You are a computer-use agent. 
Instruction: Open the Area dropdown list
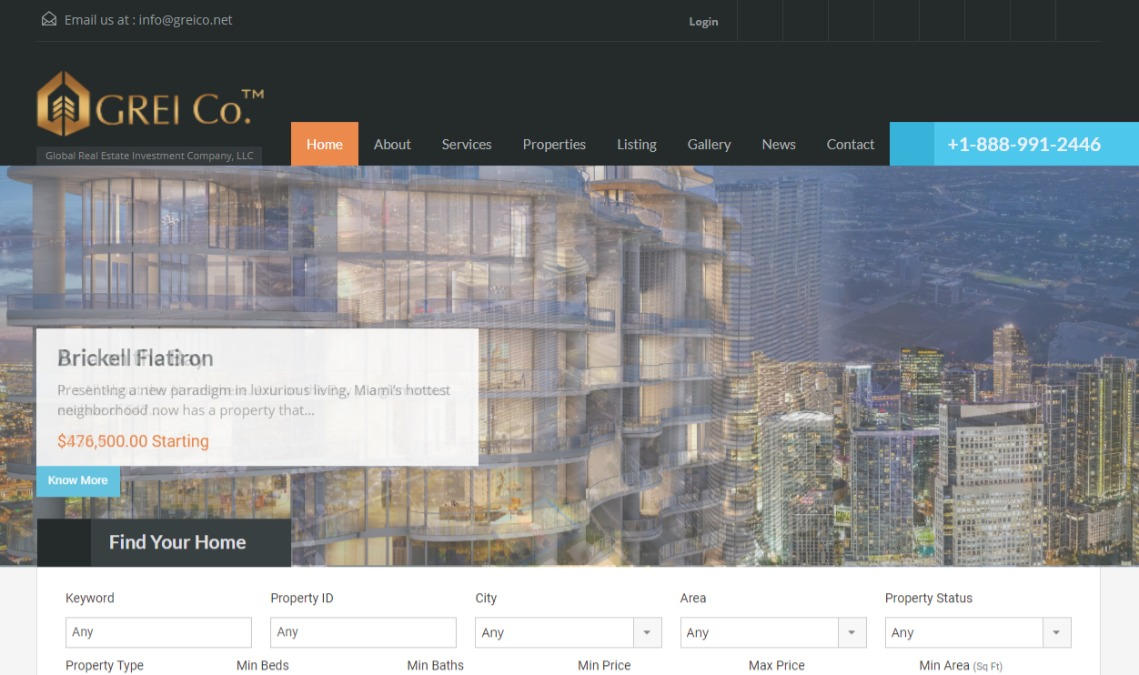pyautogui.click(x=772, y=632)
